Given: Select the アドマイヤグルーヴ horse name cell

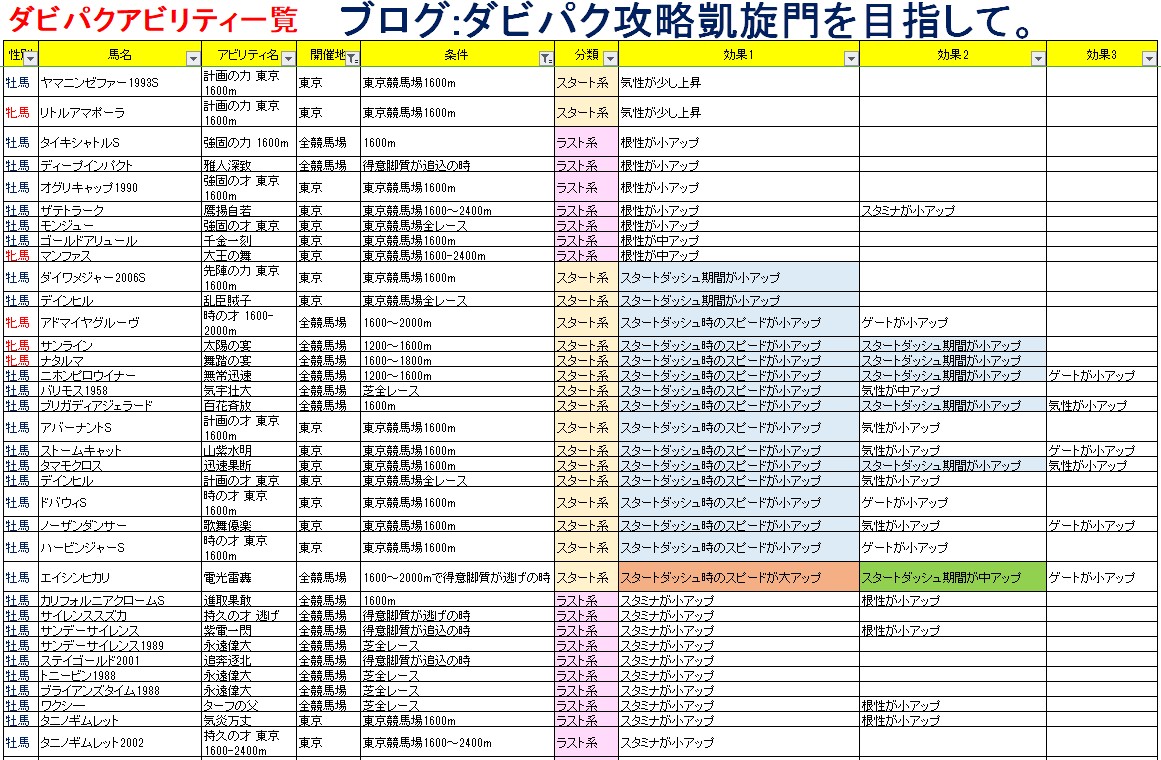Looking at the screenshot, I should 120,322.
